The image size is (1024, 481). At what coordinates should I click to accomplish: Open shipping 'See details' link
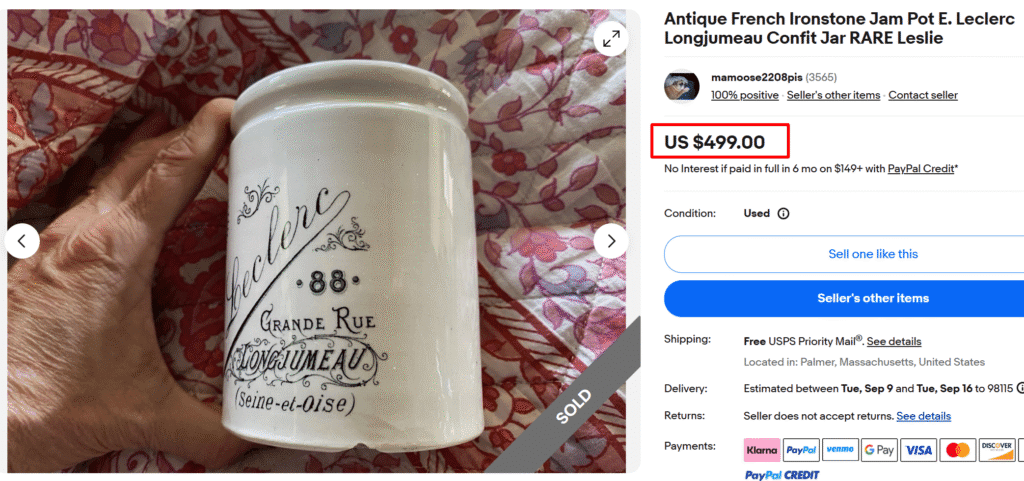tap(894, 341)
